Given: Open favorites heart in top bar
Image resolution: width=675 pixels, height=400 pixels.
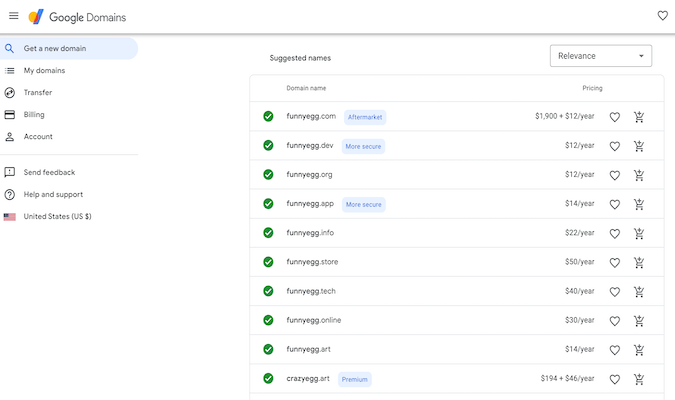Looking at the screenshot, I should pyautogui.click(x=662, y=16).
